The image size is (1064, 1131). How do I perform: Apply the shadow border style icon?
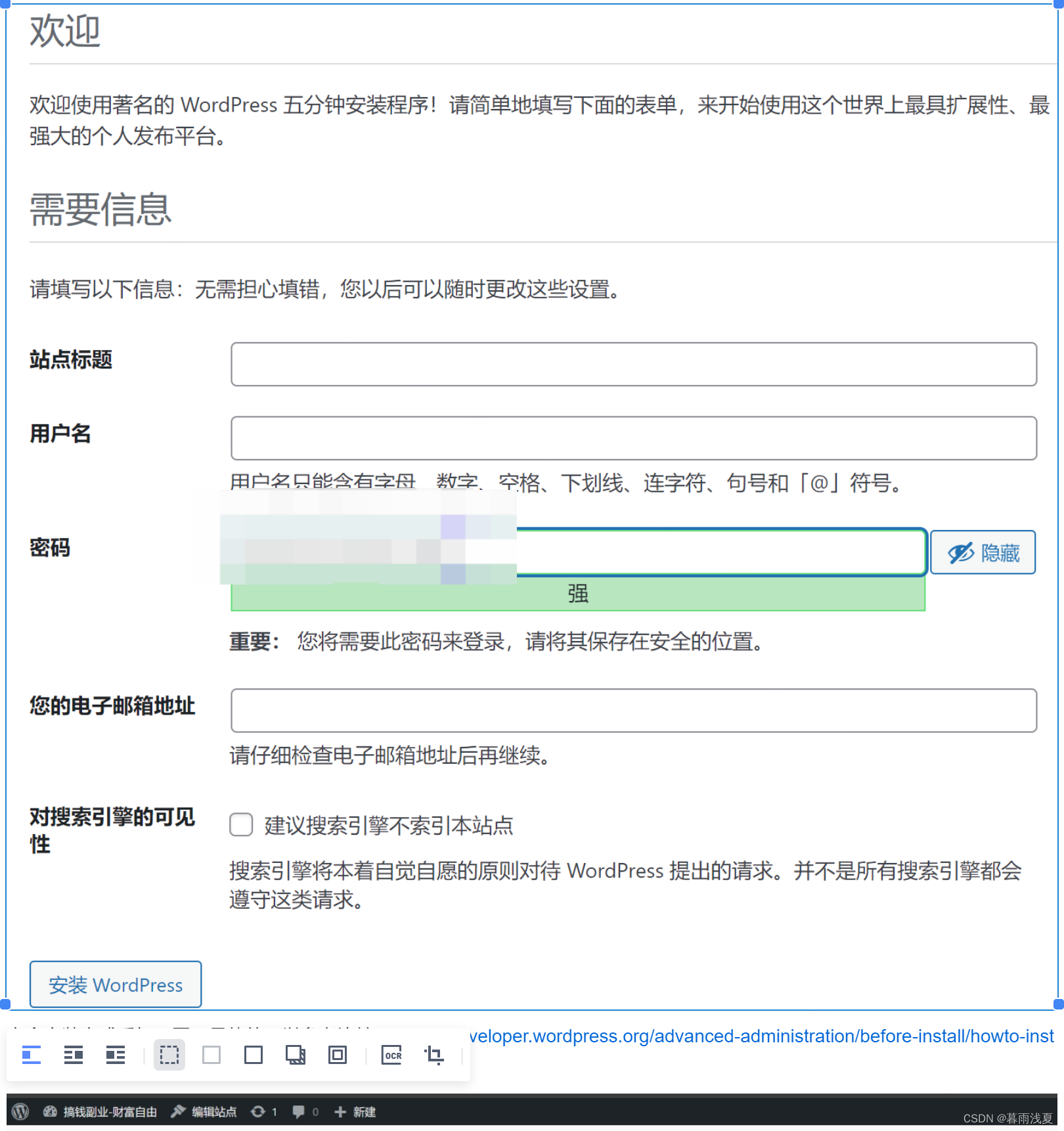296,1055
